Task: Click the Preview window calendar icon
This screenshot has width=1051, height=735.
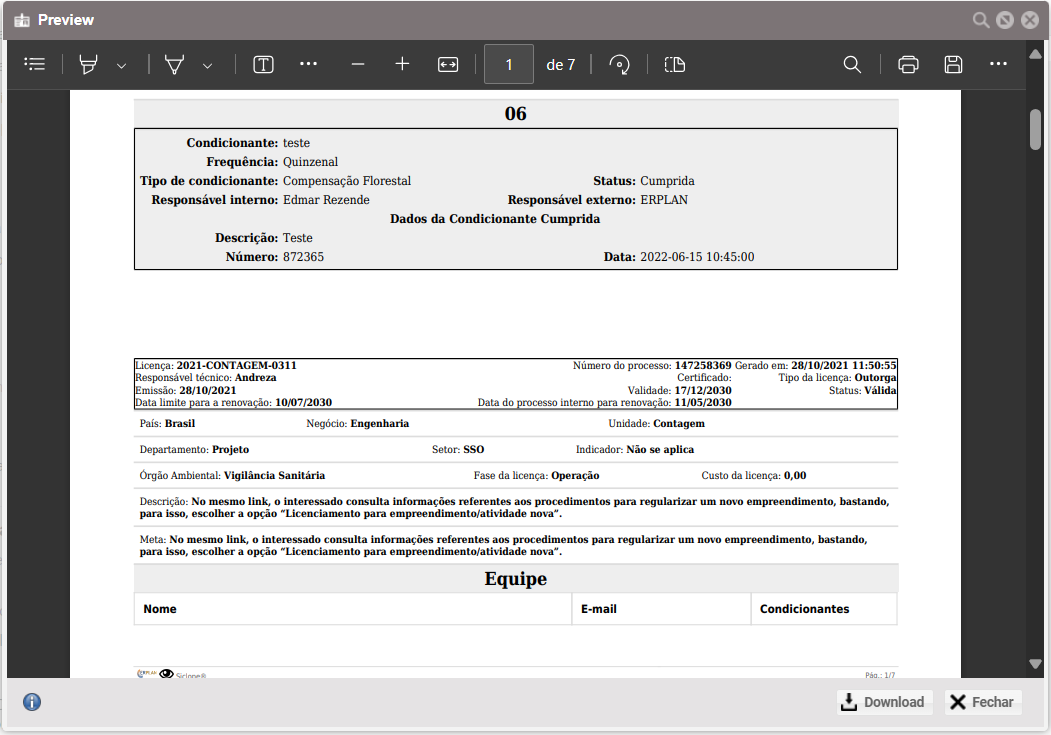Action: pos(22,20)
